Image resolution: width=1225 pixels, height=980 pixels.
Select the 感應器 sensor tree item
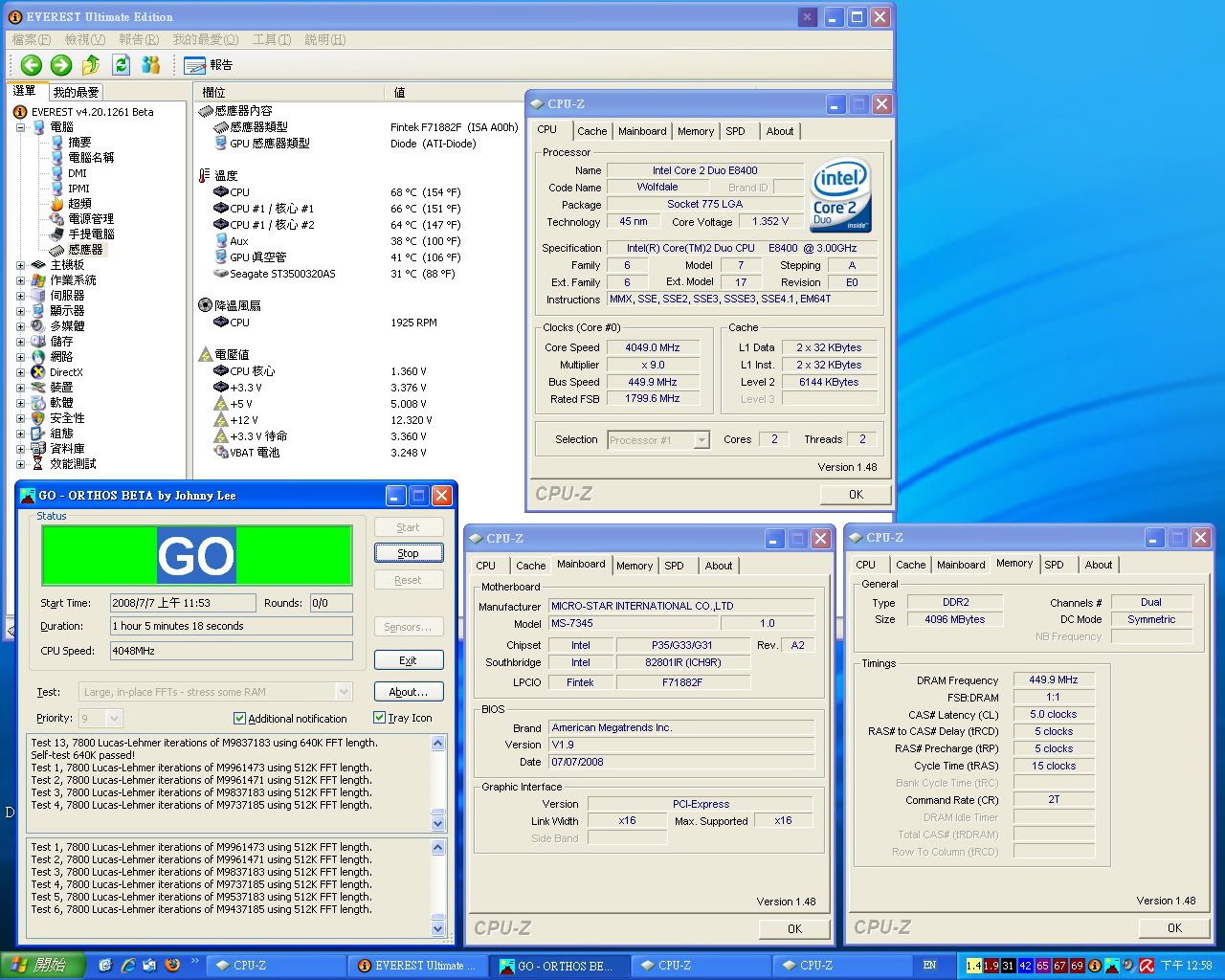[85, 249]
